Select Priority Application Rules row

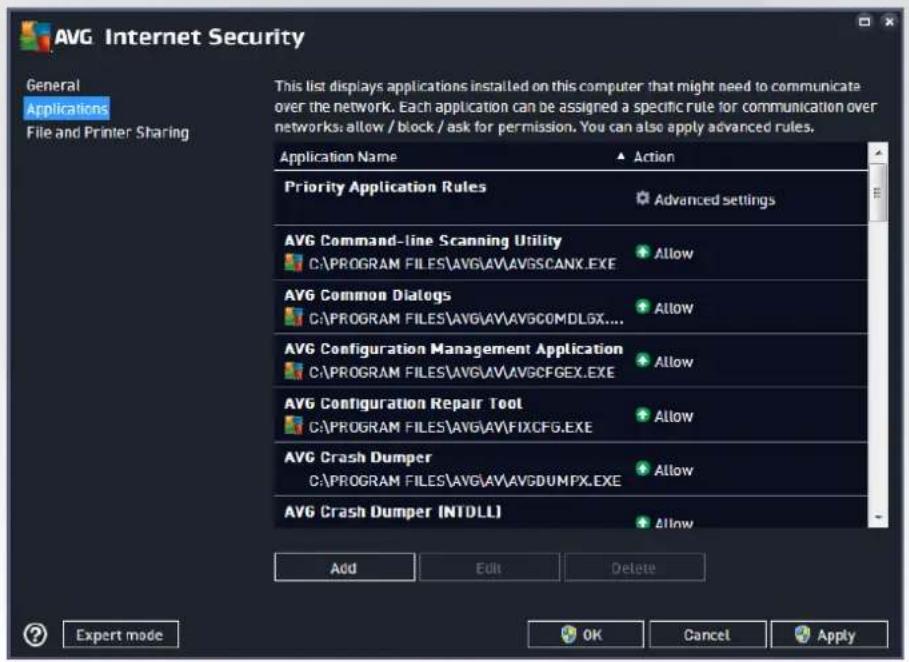coord(570,198)
